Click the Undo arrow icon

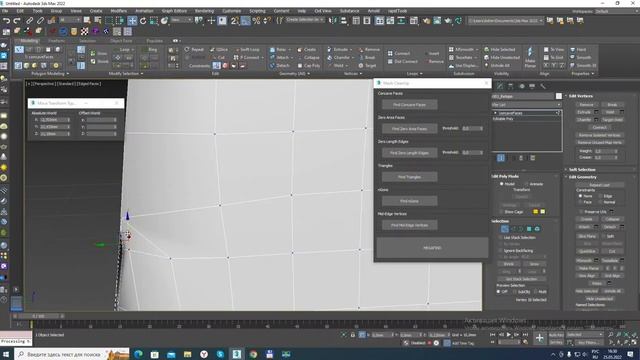[6, 20]
